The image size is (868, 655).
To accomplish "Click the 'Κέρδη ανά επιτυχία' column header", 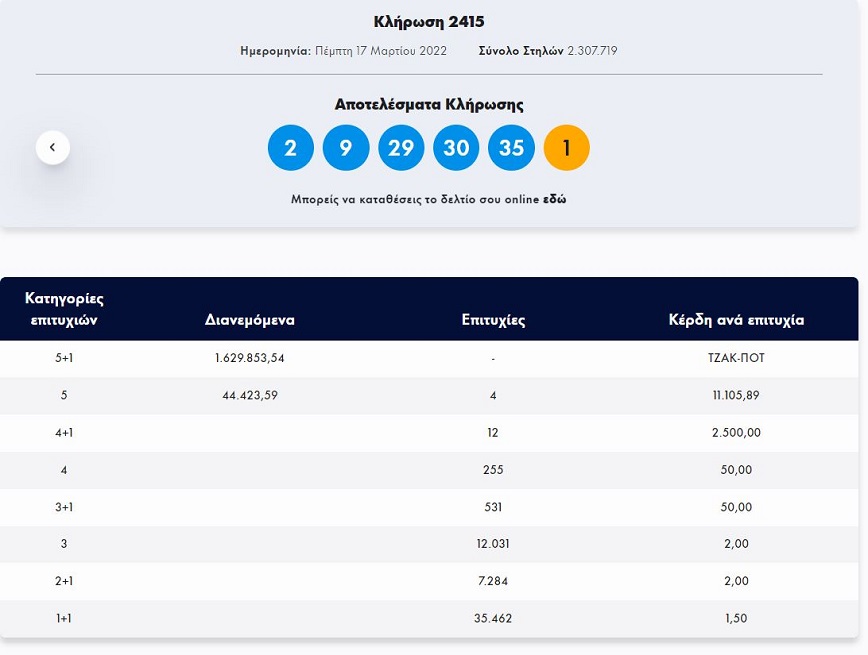I will 736,320.
